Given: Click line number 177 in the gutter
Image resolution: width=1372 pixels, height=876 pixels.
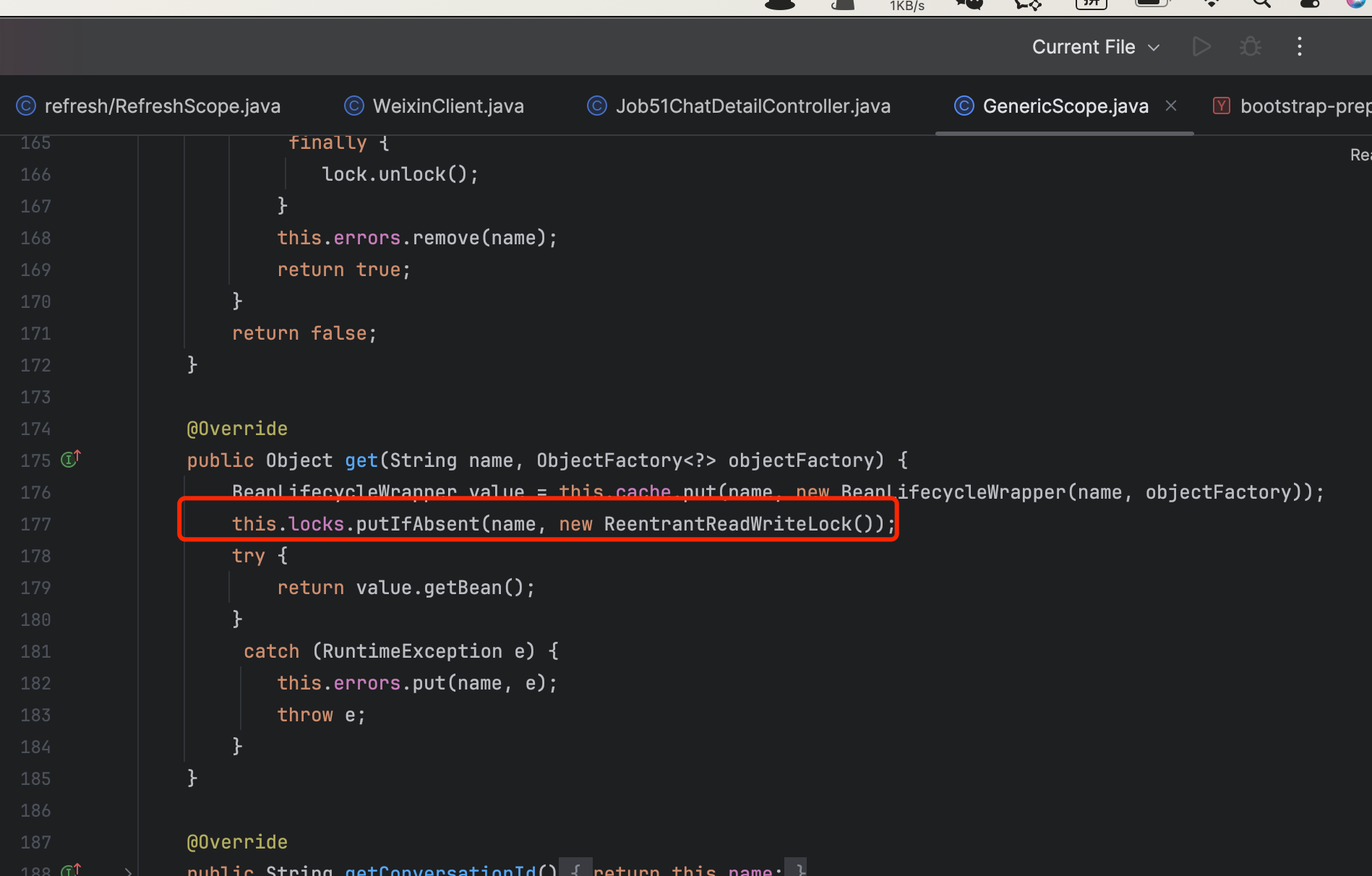Looking at the screenshot, I should click(x=35, y=524).
